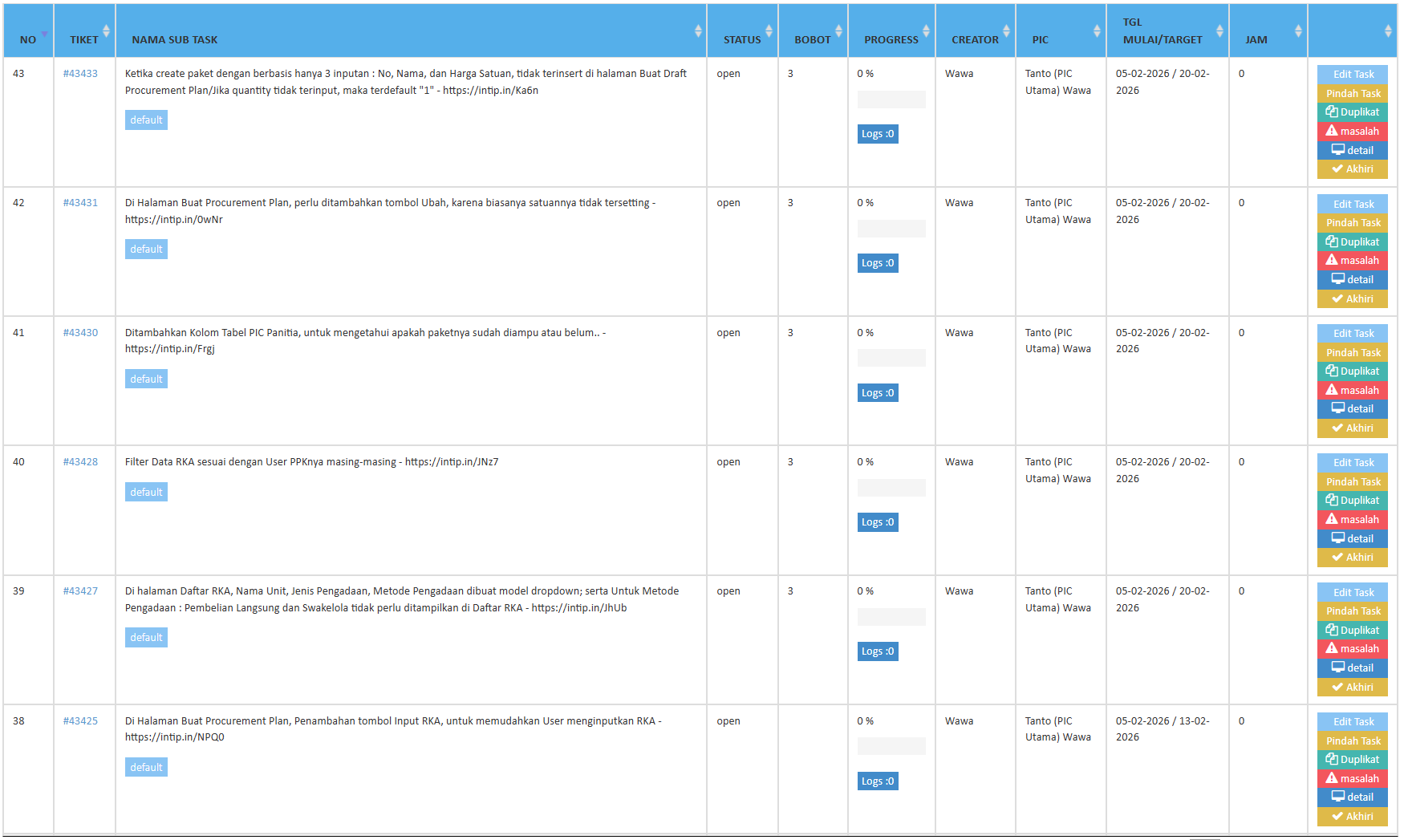The height and width of the screenshot is (840, 1404).
Task: Open ticket link #43427
Action: (x=80, y=591)
